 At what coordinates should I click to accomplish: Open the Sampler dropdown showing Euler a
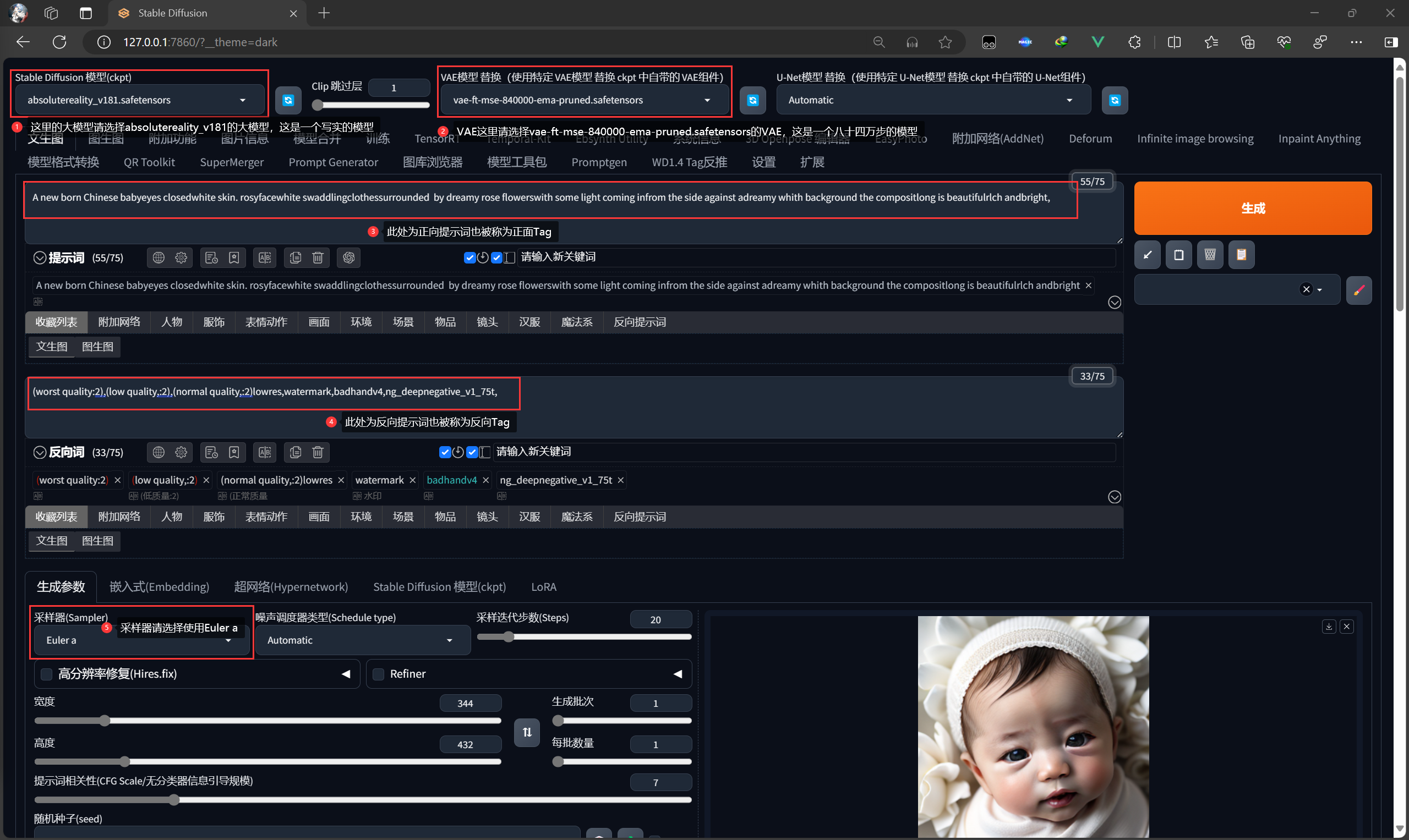point(141,640)
